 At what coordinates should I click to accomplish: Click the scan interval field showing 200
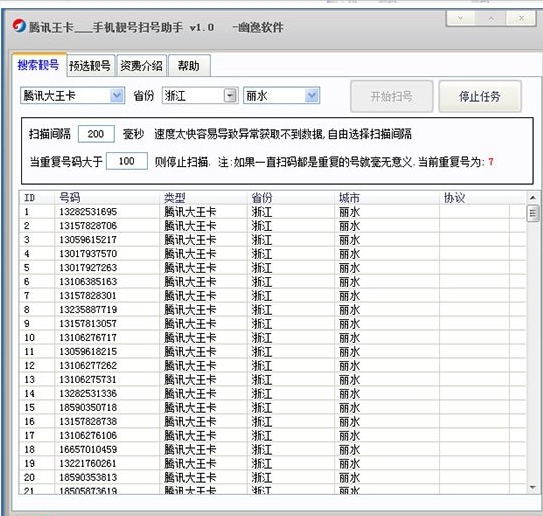click(96, 134)
